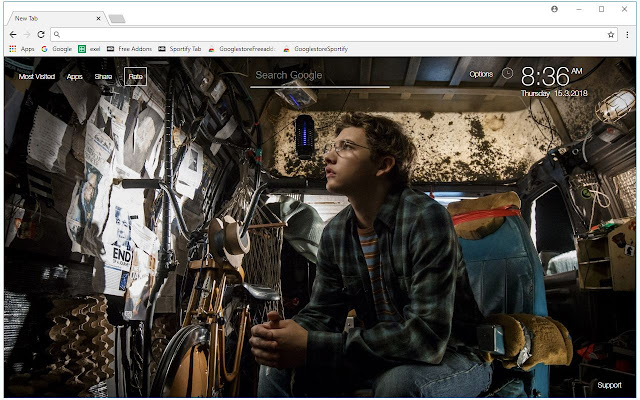Maximize the browser window
Viewport: 640px width, 400px height.
pos(601,9)
